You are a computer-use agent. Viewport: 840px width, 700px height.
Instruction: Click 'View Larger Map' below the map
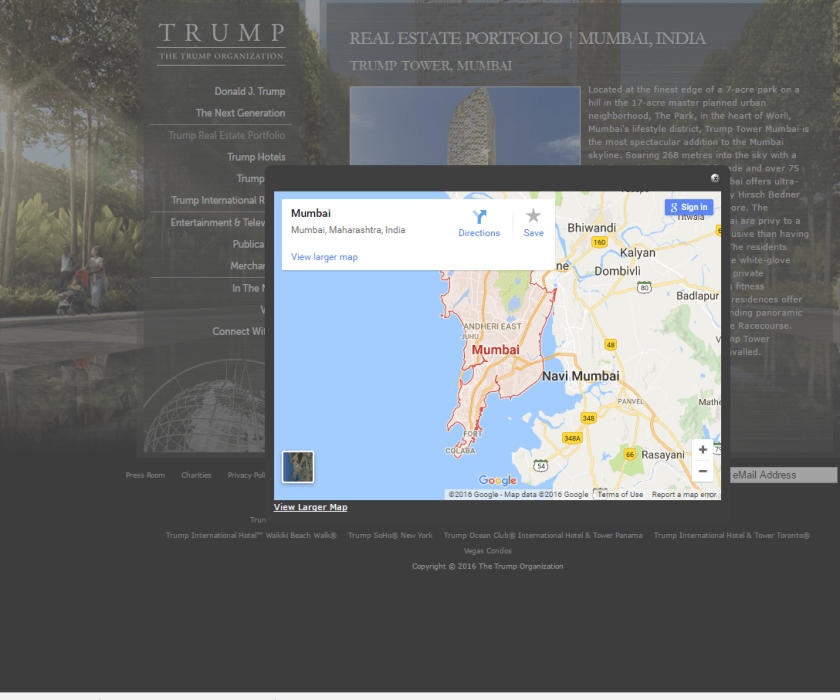coord(310,507)
